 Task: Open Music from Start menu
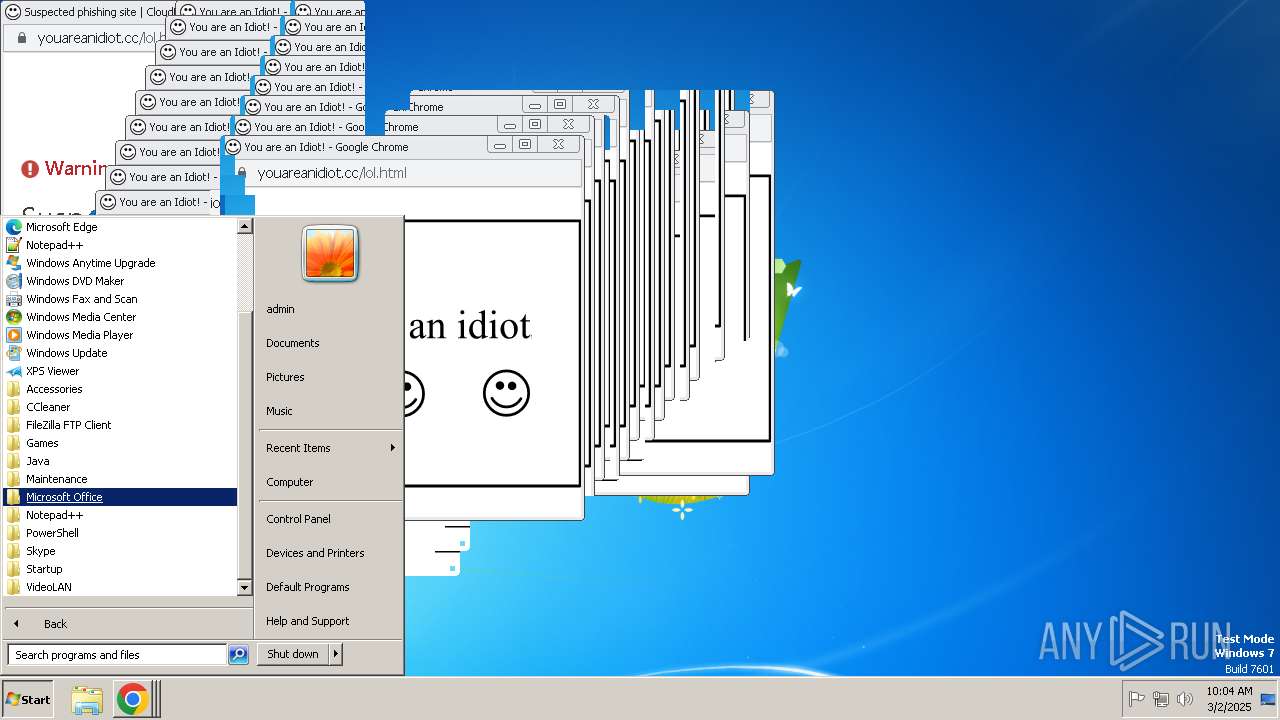(x=329, y=411)
